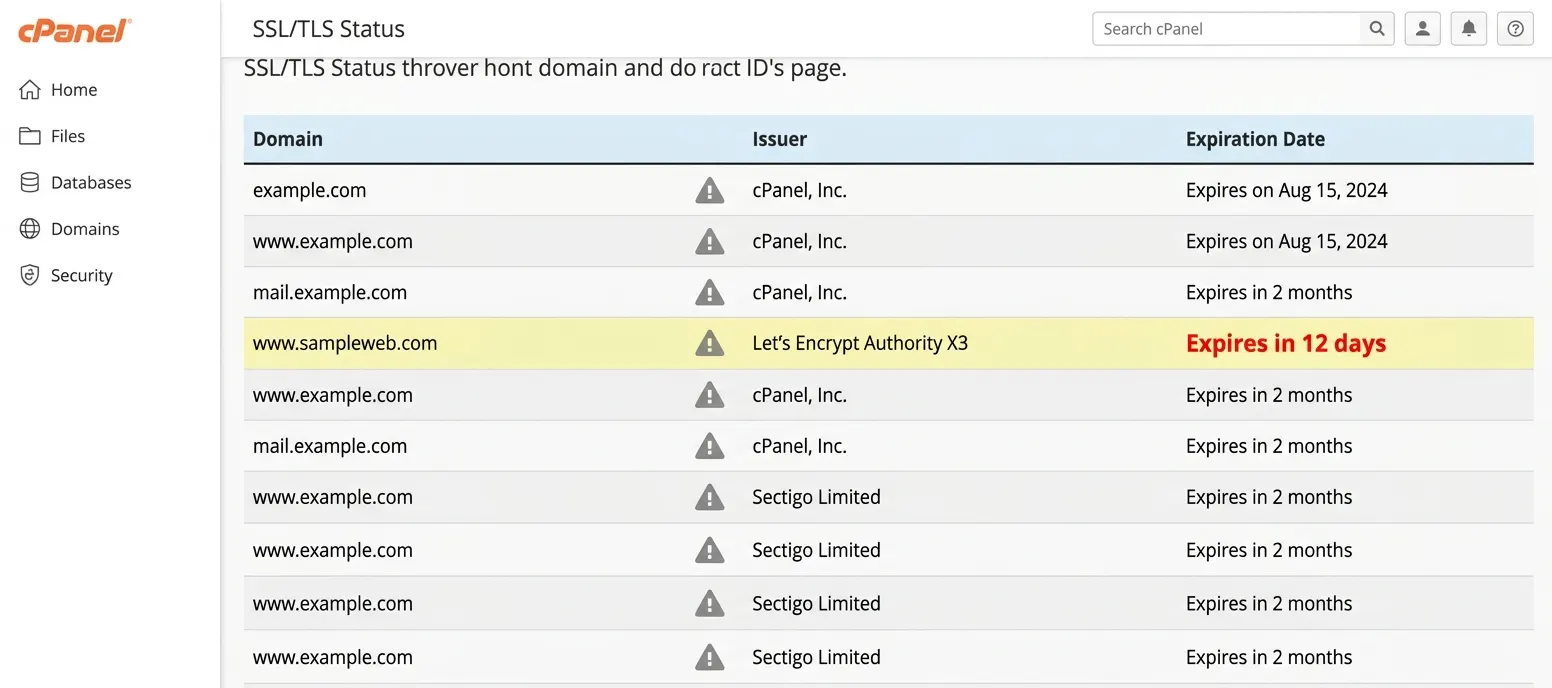This screenshot has height=688, width=1552.
Task: Click warning icon for www.example.com expiring Aug 15
Action: pos(710,241)
